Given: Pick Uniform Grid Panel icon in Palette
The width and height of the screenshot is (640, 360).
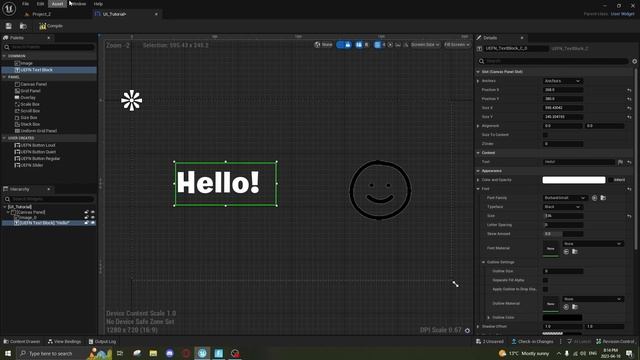Looking at the screenshot, I should (x=17, y=131).
